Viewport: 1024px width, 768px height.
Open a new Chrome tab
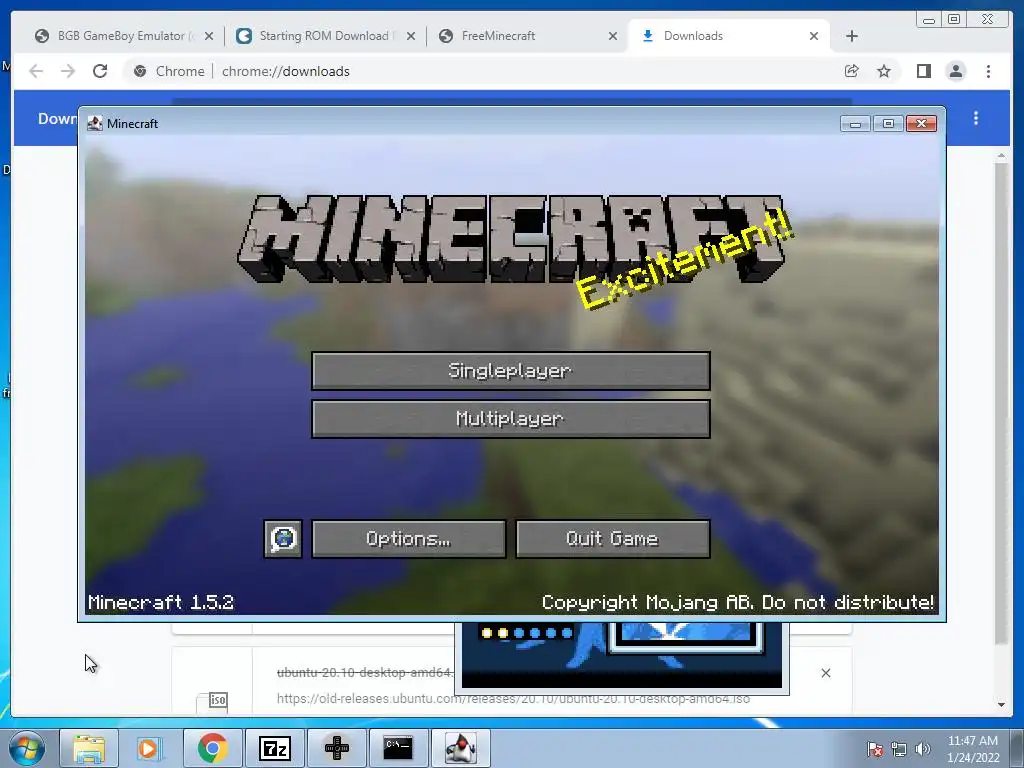coord(852,37)
